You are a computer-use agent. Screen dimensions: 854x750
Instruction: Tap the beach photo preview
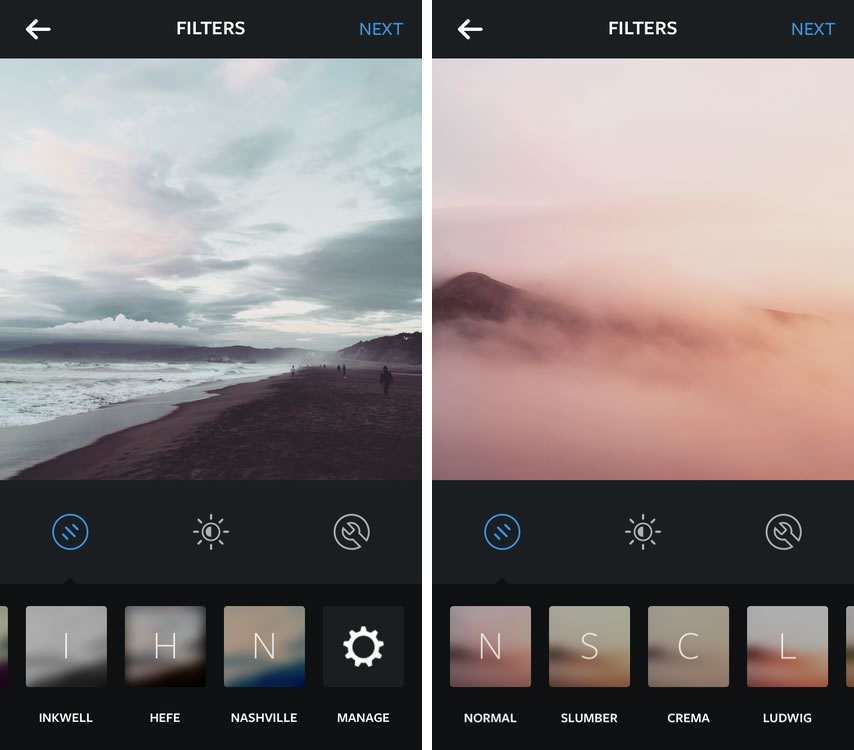[x=211, y=269]
